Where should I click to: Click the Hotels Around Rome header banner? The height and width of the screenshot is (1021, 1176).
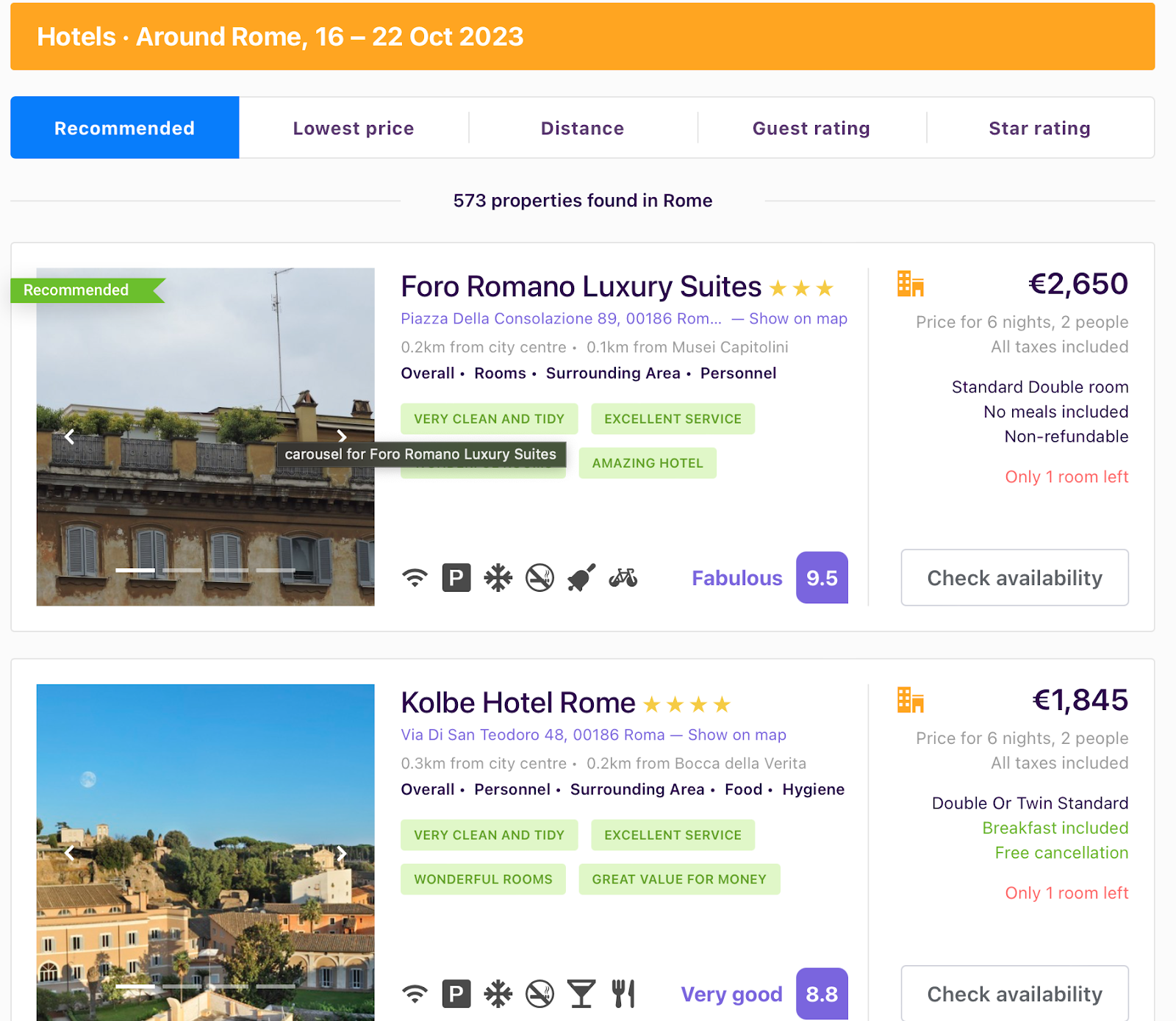583,37
